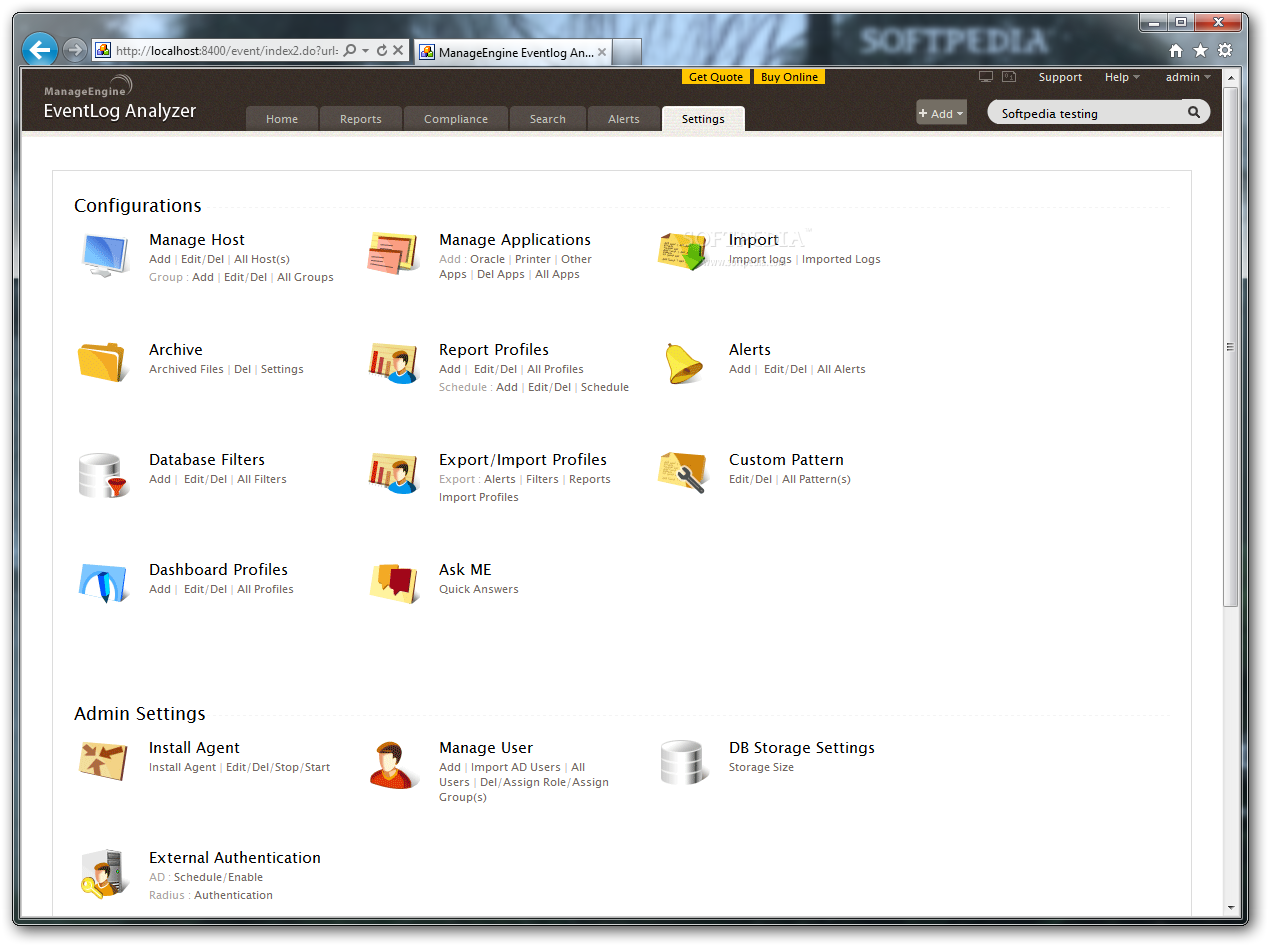Click the Export/Import Profiles icon
The height and width of the screenshot is (946, 1269).
pyautogui.click(x=393, y=474)
